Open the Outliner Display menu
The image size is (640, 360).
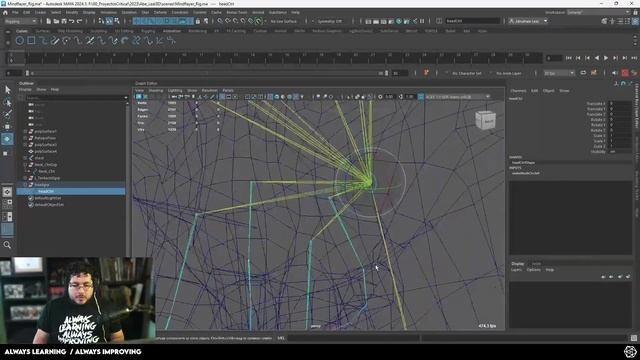click(x=25, y=89)
